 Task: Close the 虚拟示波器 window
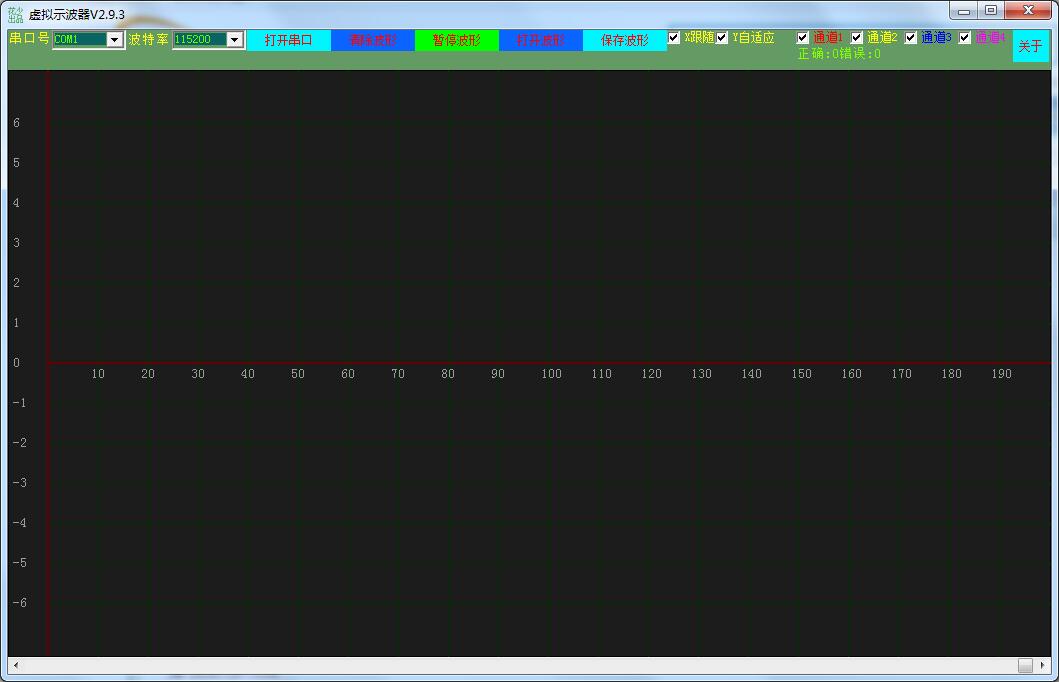1028,10
